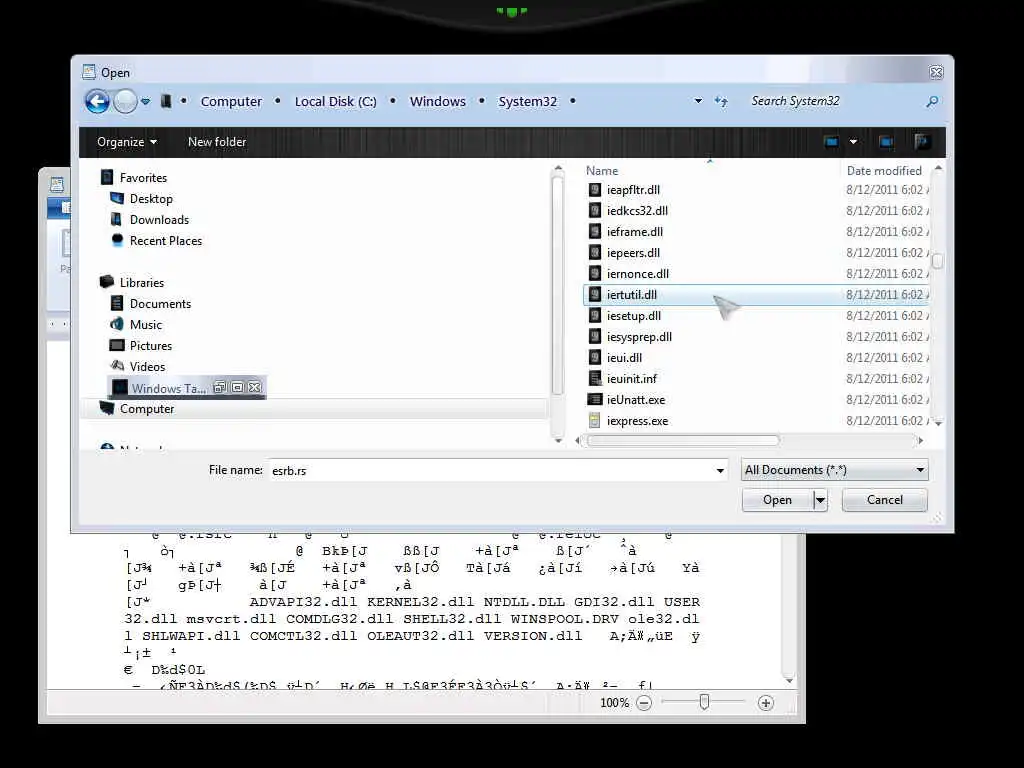
Task: Click the WordPad zoom slider
Action: point(704,702)
